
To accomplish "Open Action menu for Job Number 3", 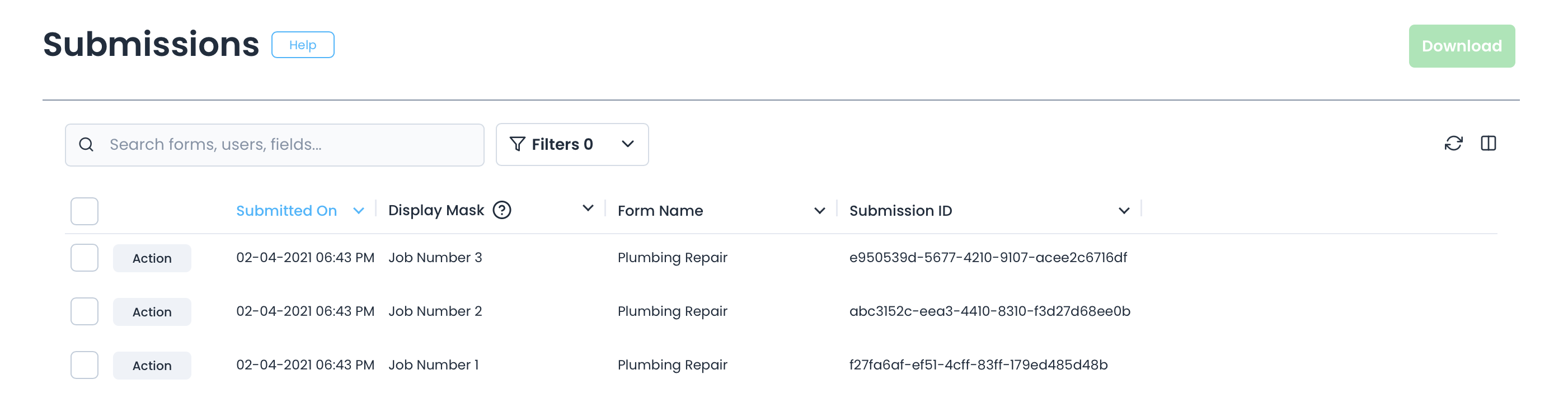I will (152, 258).
